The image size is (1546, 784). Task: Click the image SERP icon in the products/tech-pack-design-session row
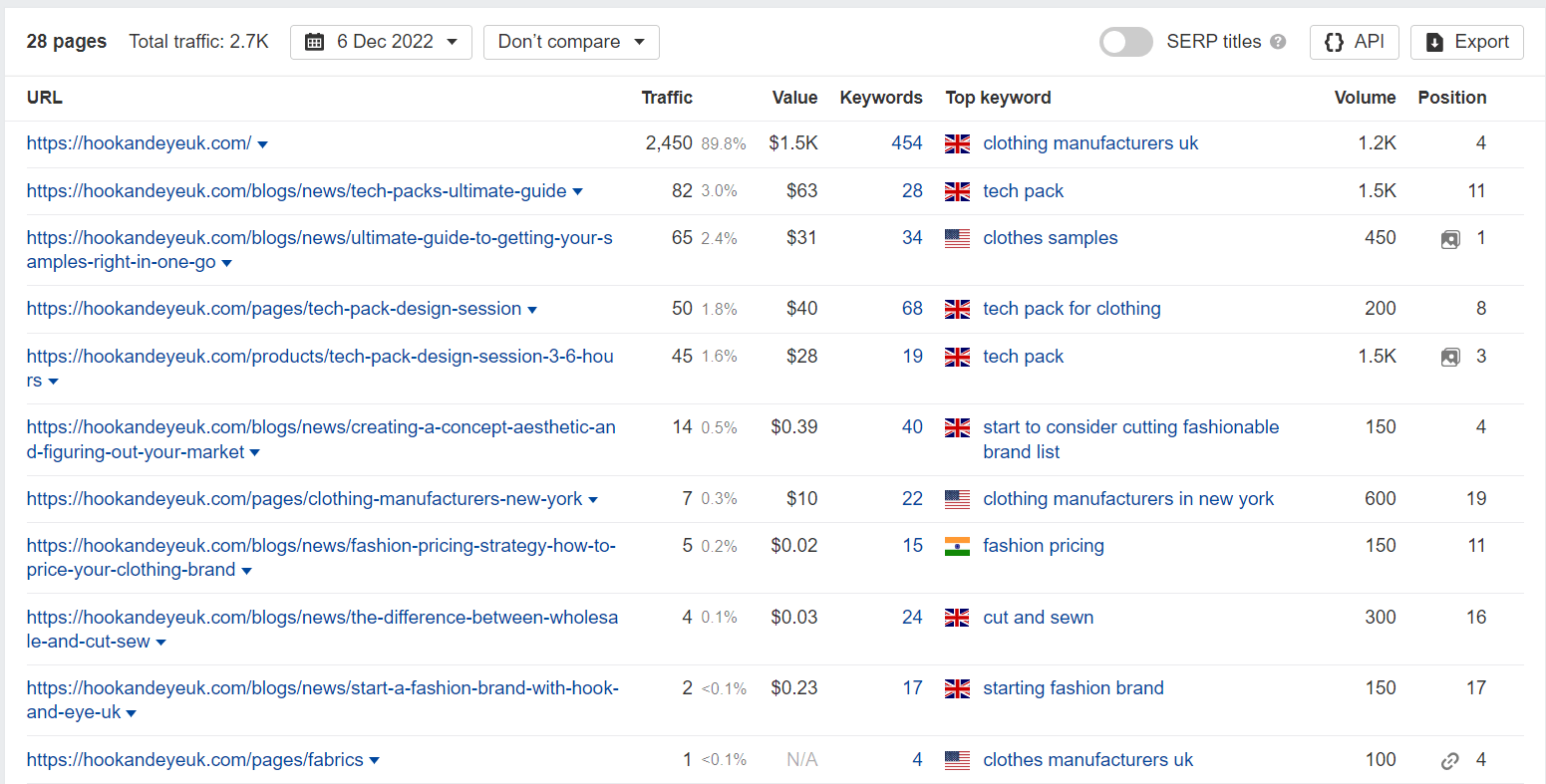pyautogui.click(x=1450, y=357)
